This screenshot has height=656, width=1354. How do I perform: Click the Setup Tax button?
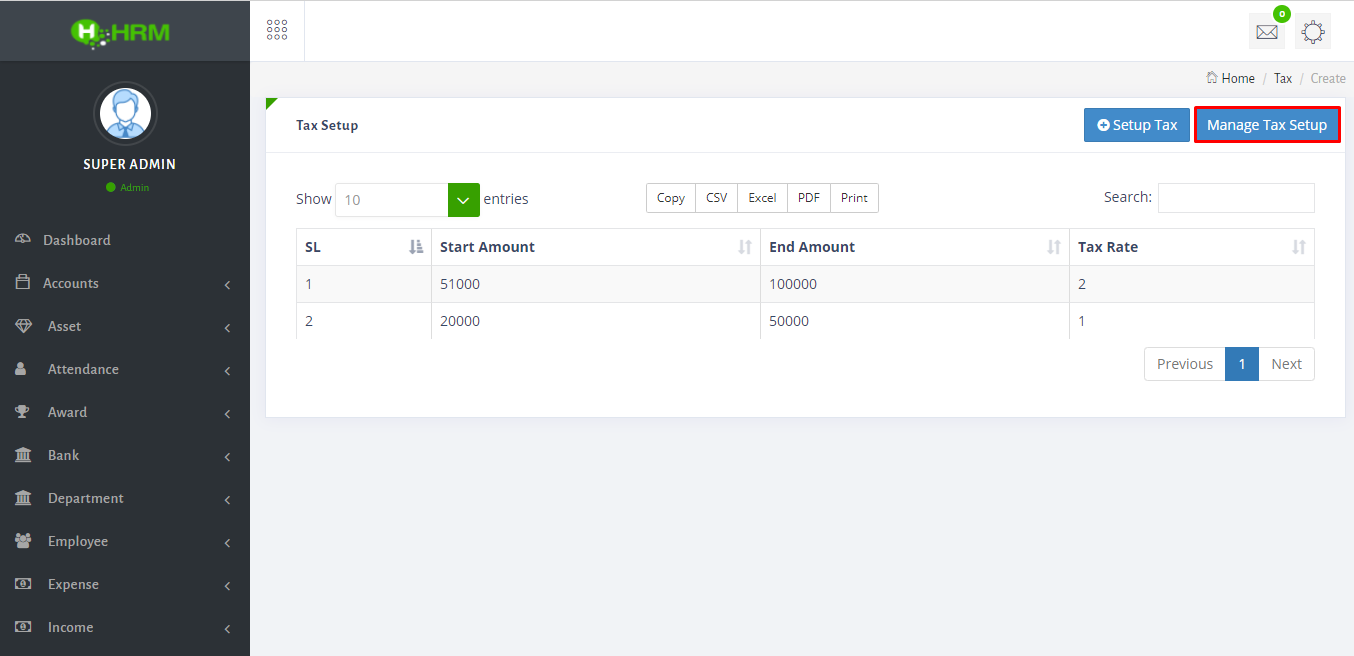[1136, 124]
